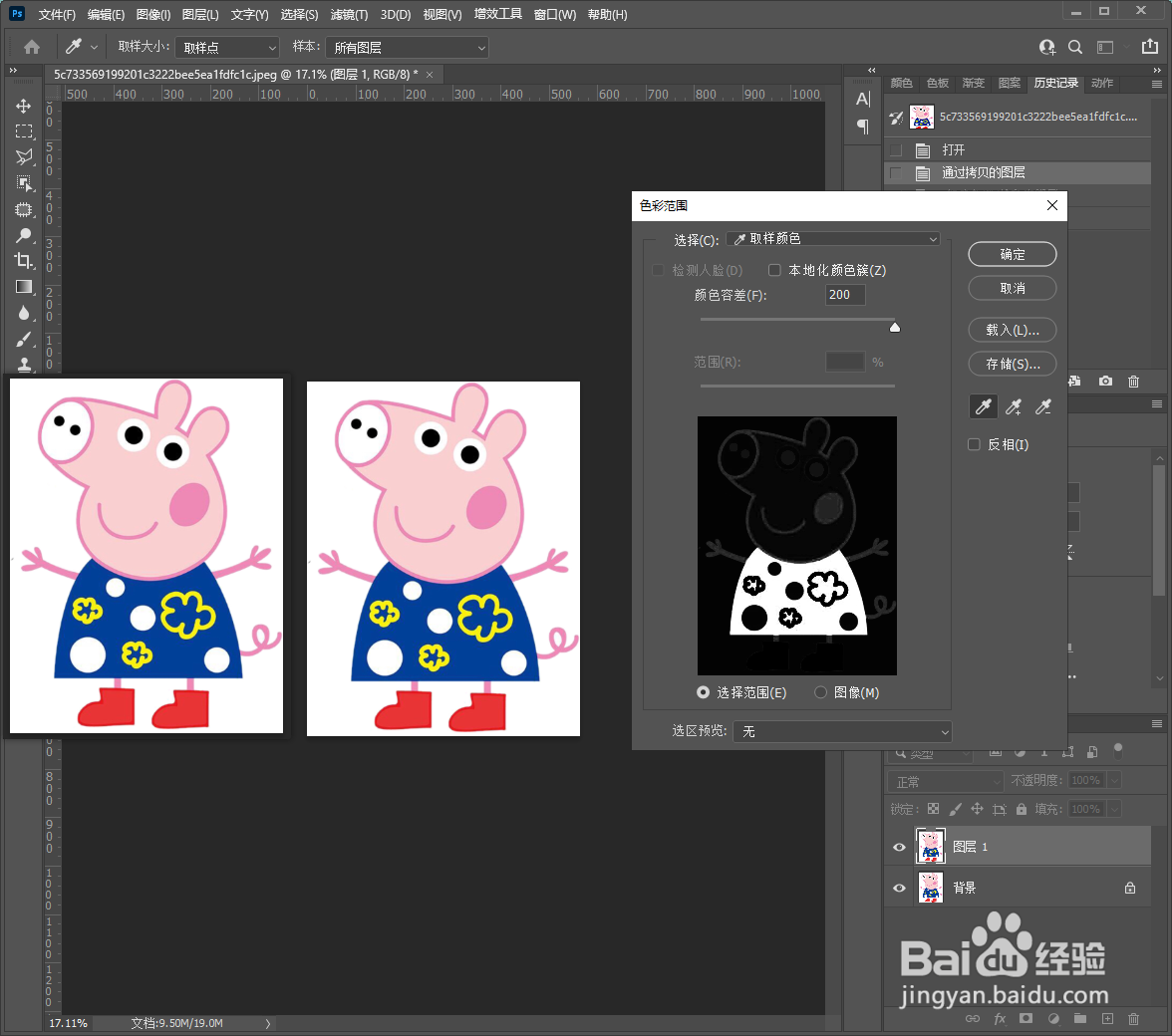Choose the Subtract from Sample eyedropper

click(1042, 406)
